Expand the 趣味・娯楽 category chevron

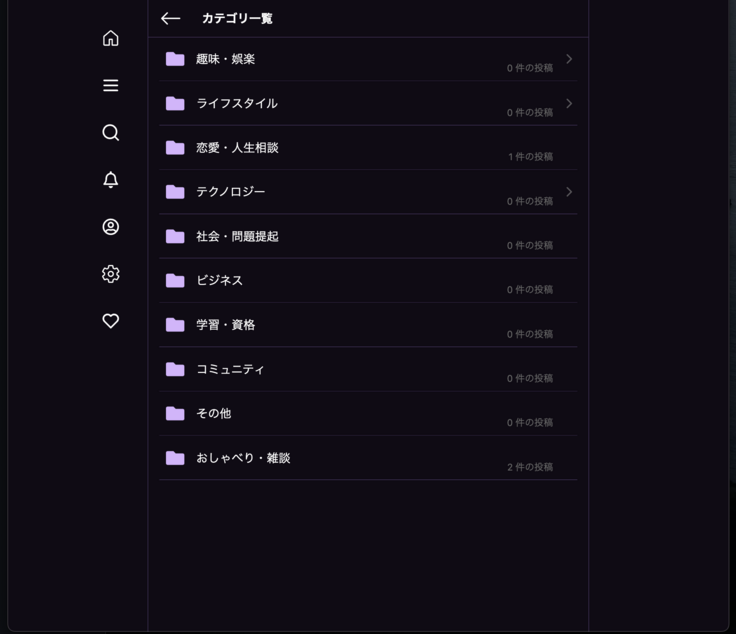coord(569,59)
